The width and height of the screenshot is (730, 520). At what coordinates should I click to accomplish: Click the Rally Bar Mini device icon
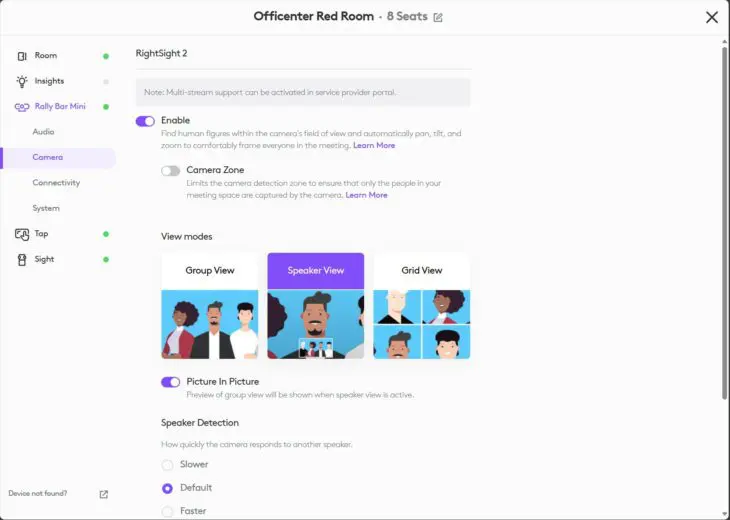tap(22, 107)
